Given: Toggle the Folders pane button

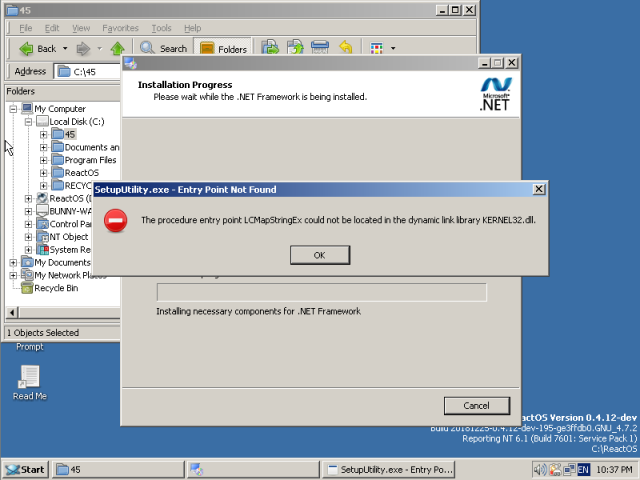Looking at the screenshot, I should pyautogui.click(x=223, y=49).
